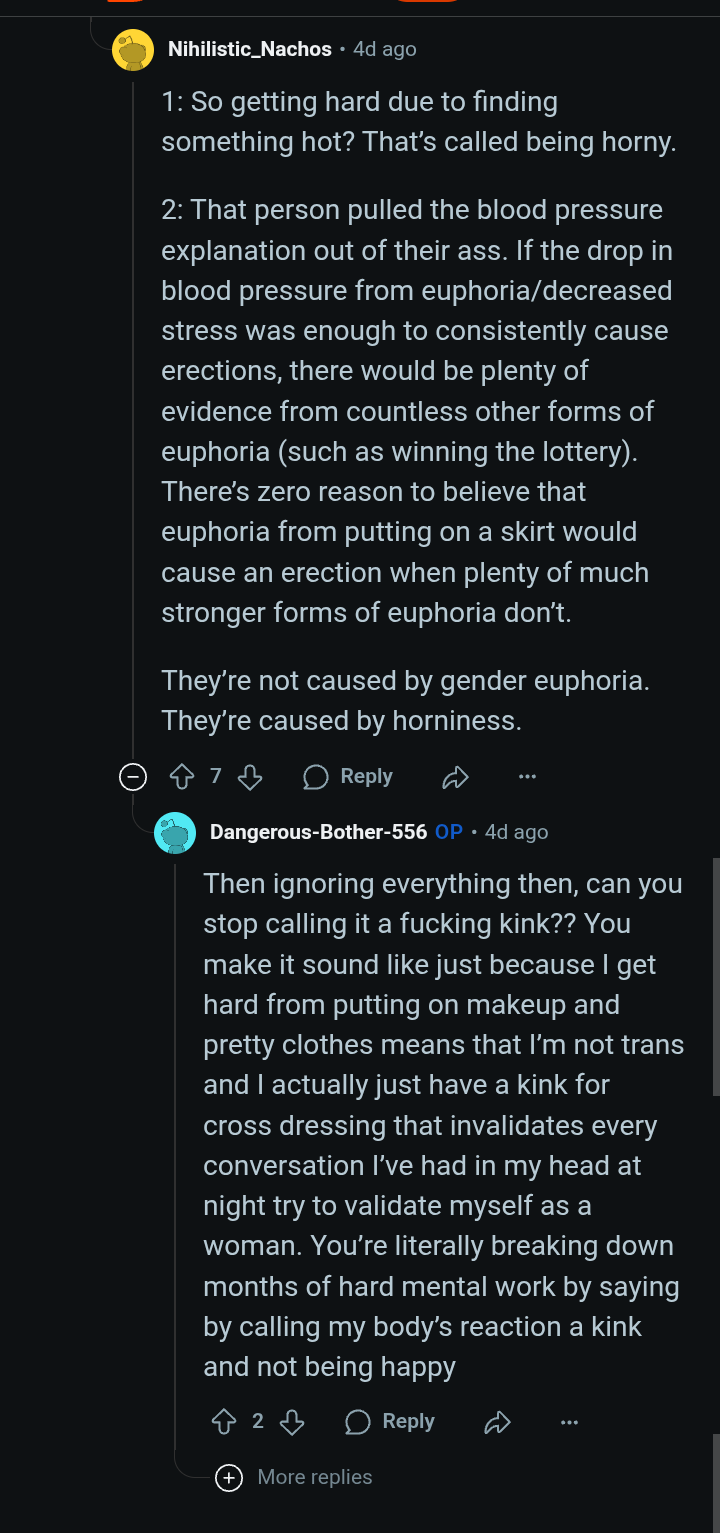Image resolution: width=720 pixels, height=1533 pixels.
Task: Reply to the Nihilistic_Nachos comment
Action: pyautogui.click(x=348, y=777)
